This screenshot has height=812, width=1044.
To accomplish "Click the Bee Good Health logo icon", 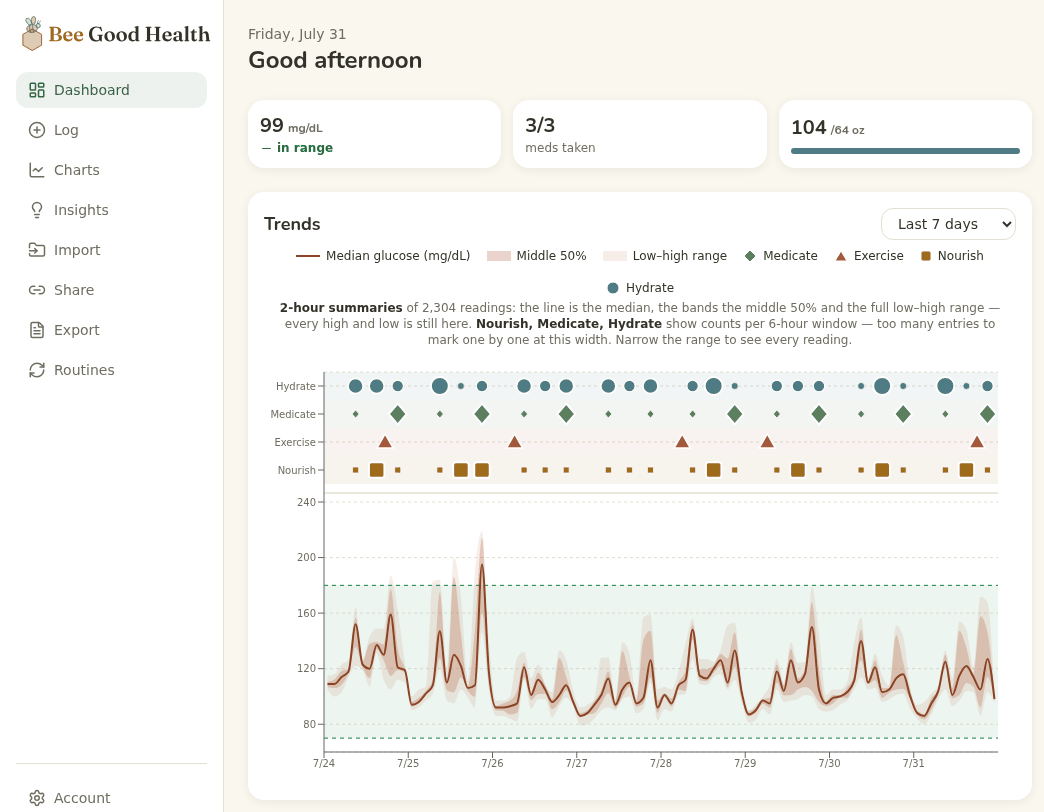I will pyautogui.click(x=31, y=34).
